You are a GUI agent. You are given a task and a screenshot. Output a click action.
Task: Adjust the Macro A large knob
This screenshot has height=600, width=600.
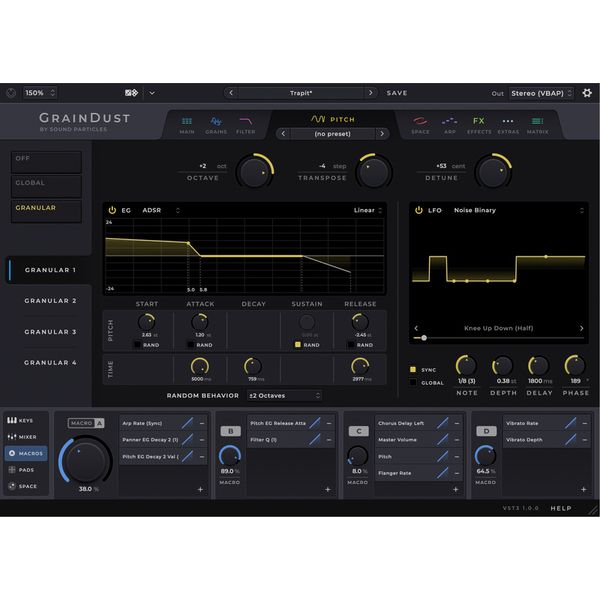point(85,460)
